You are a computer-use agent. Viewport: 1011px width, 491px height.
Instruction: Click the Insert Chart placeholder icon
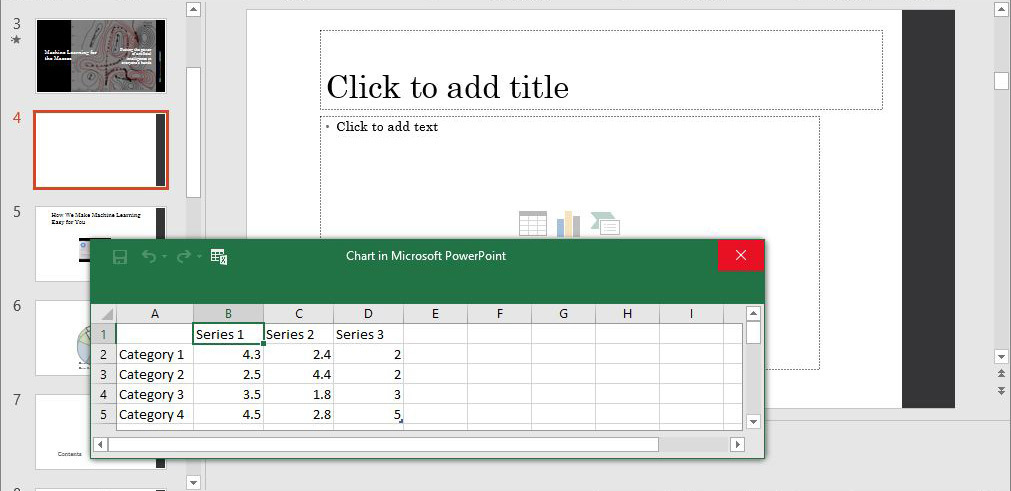click(568, 224)
